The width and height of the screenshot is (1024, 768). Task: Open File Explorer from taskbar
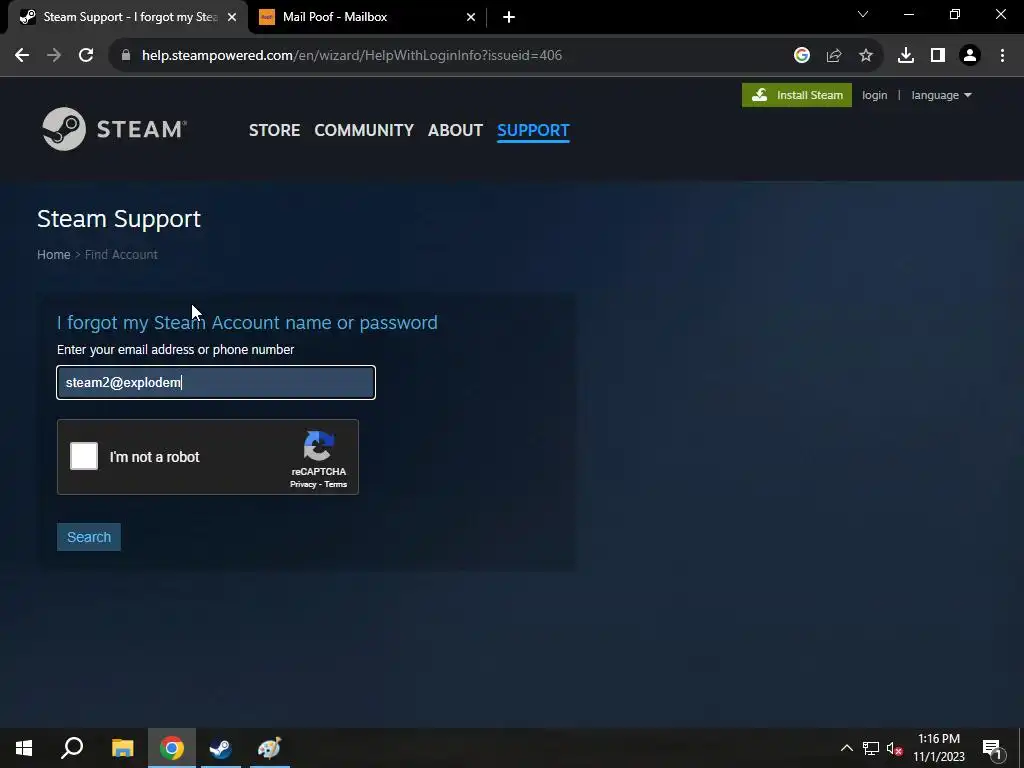(122, 748)
